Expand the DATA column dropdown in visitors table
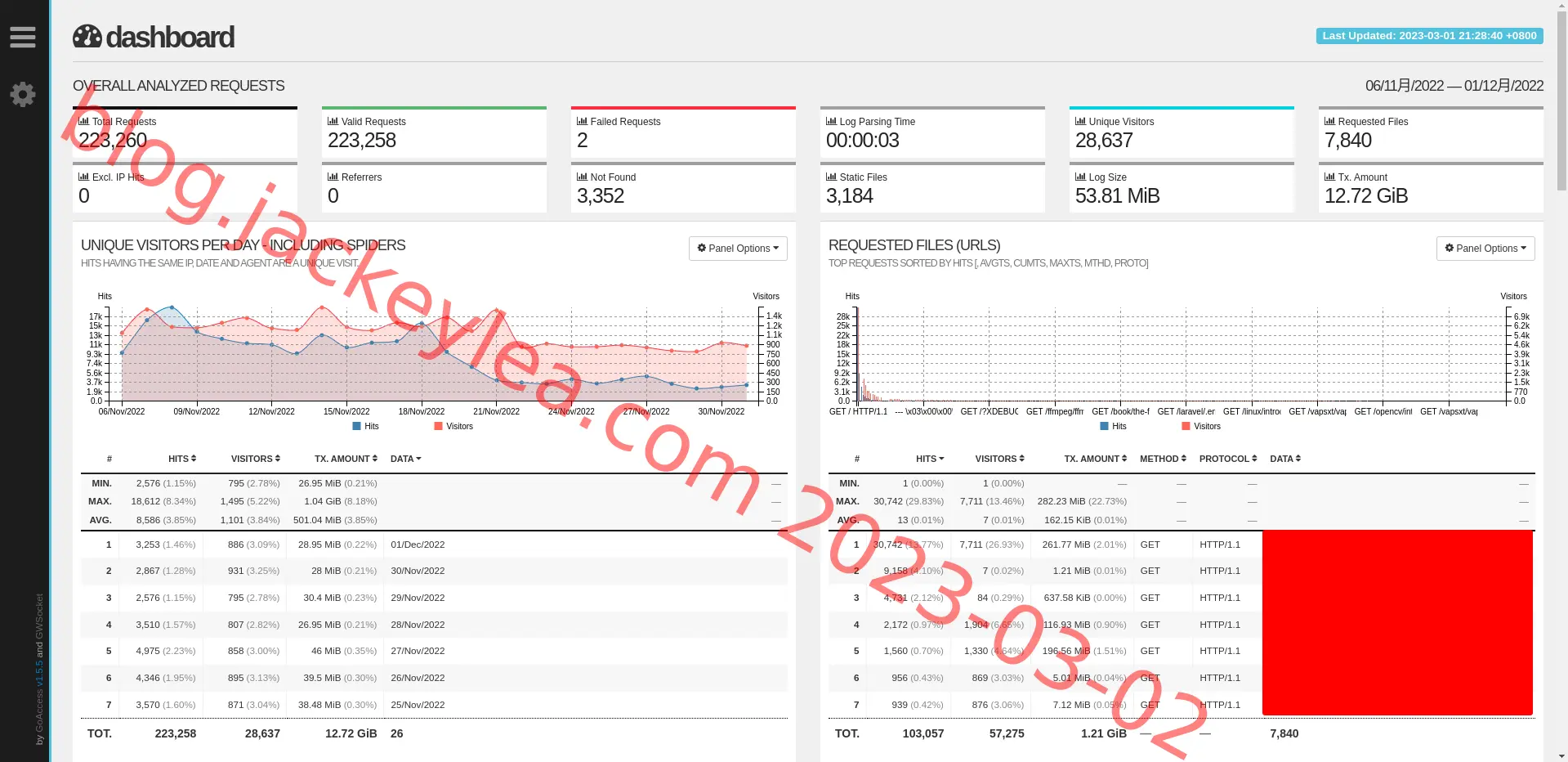Screen dimensions: 1568x762 406,459
